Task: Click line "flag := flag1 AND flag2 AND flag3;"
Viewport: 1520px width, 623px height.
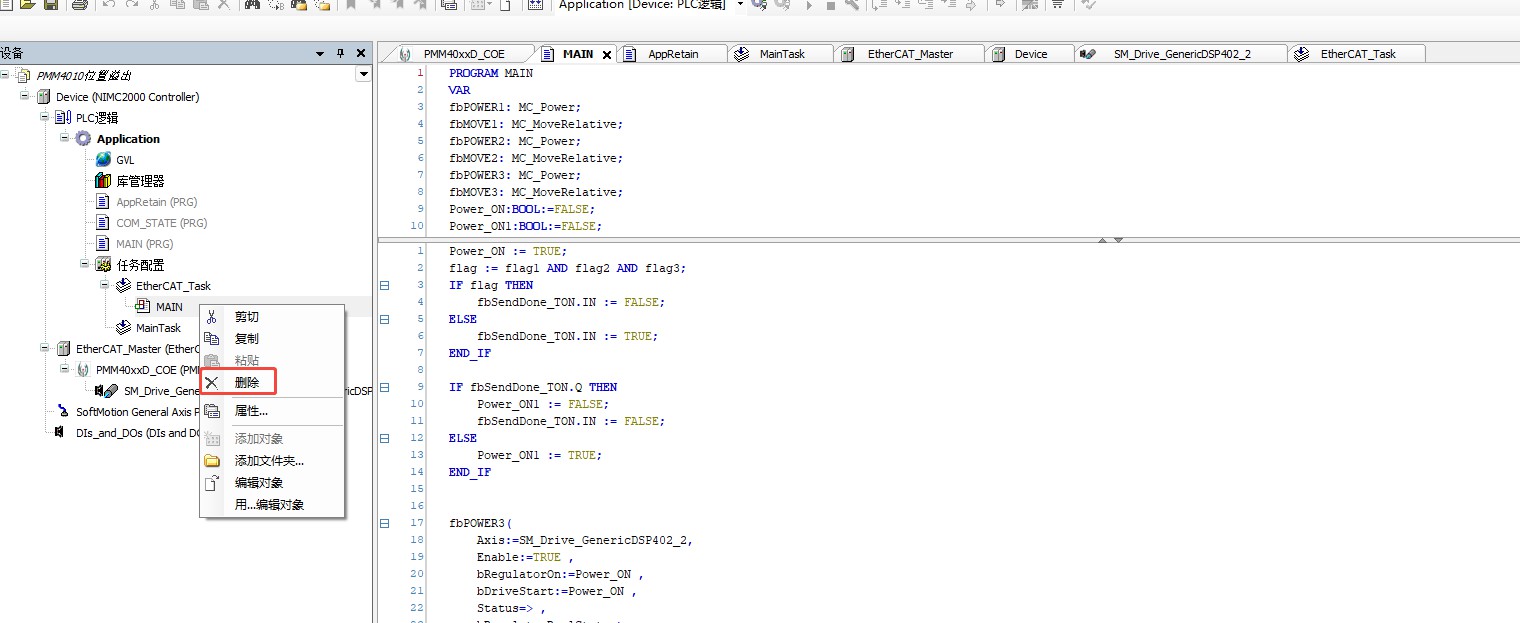Action: pos(569,268)
